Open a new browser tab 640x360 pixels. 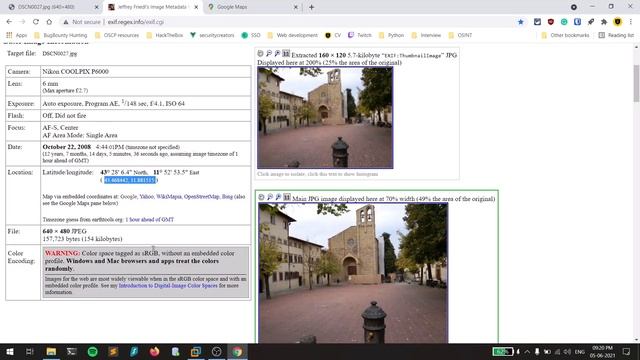311,7
